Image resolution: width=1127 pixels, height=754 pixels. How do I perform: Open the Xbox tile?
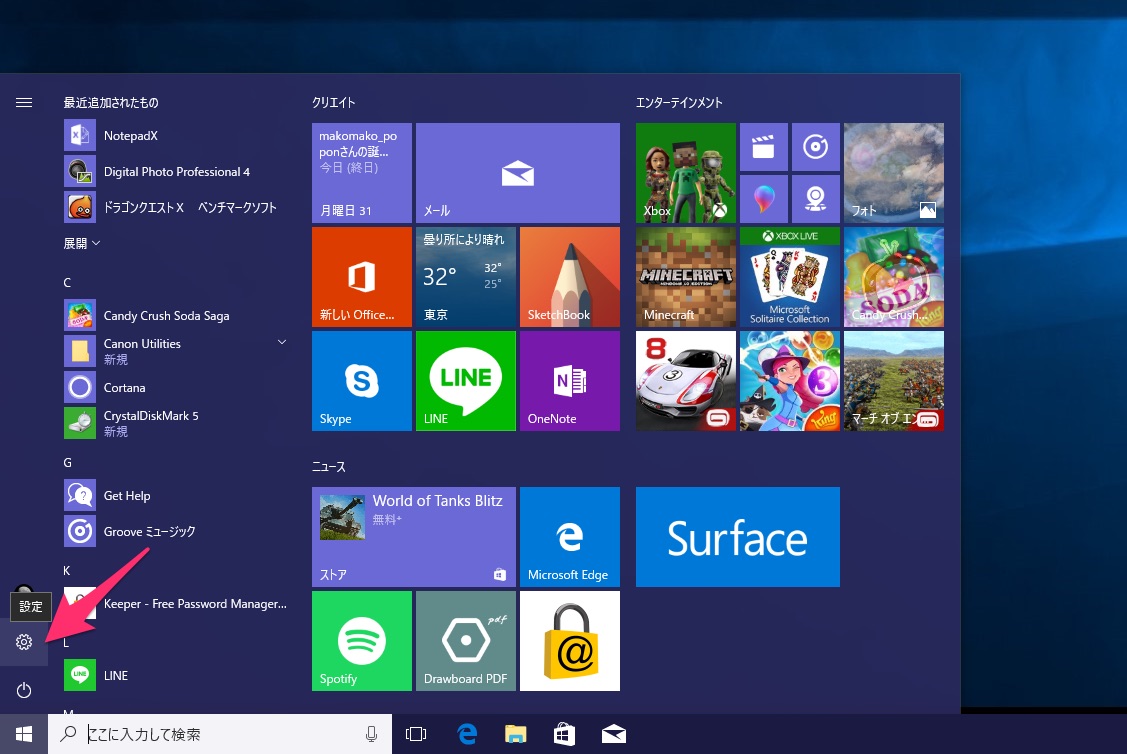686,173
